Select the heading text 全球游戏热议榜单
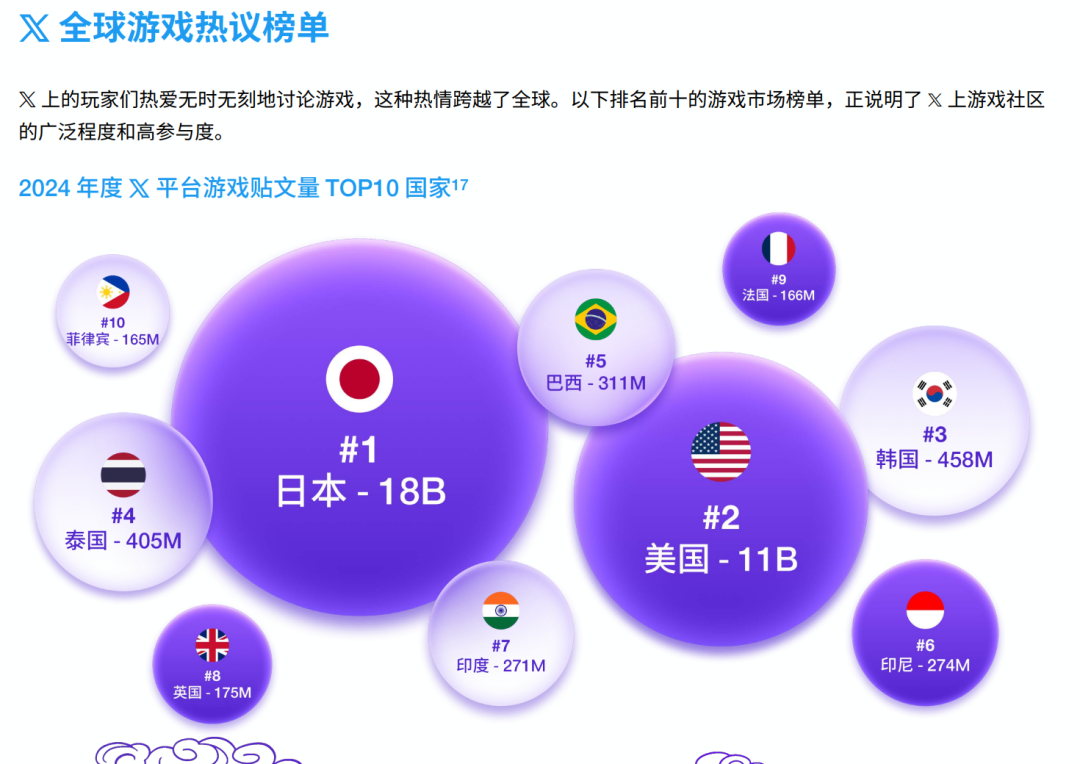The width and height of the screenshot is (1080, 764). pos(194,28)
